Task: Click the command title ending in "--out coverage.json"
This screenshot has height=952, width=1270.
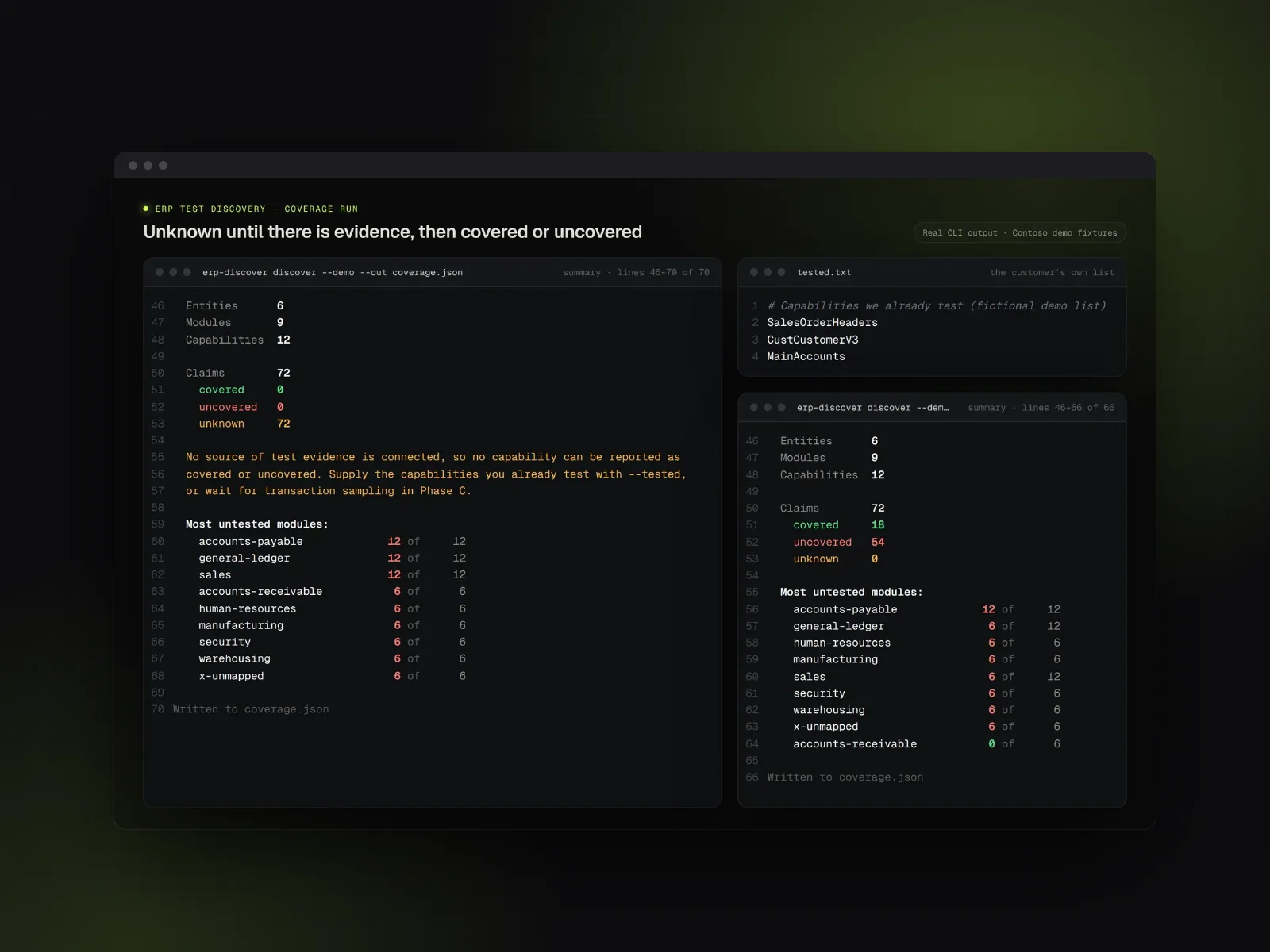Action: [333, 272]
